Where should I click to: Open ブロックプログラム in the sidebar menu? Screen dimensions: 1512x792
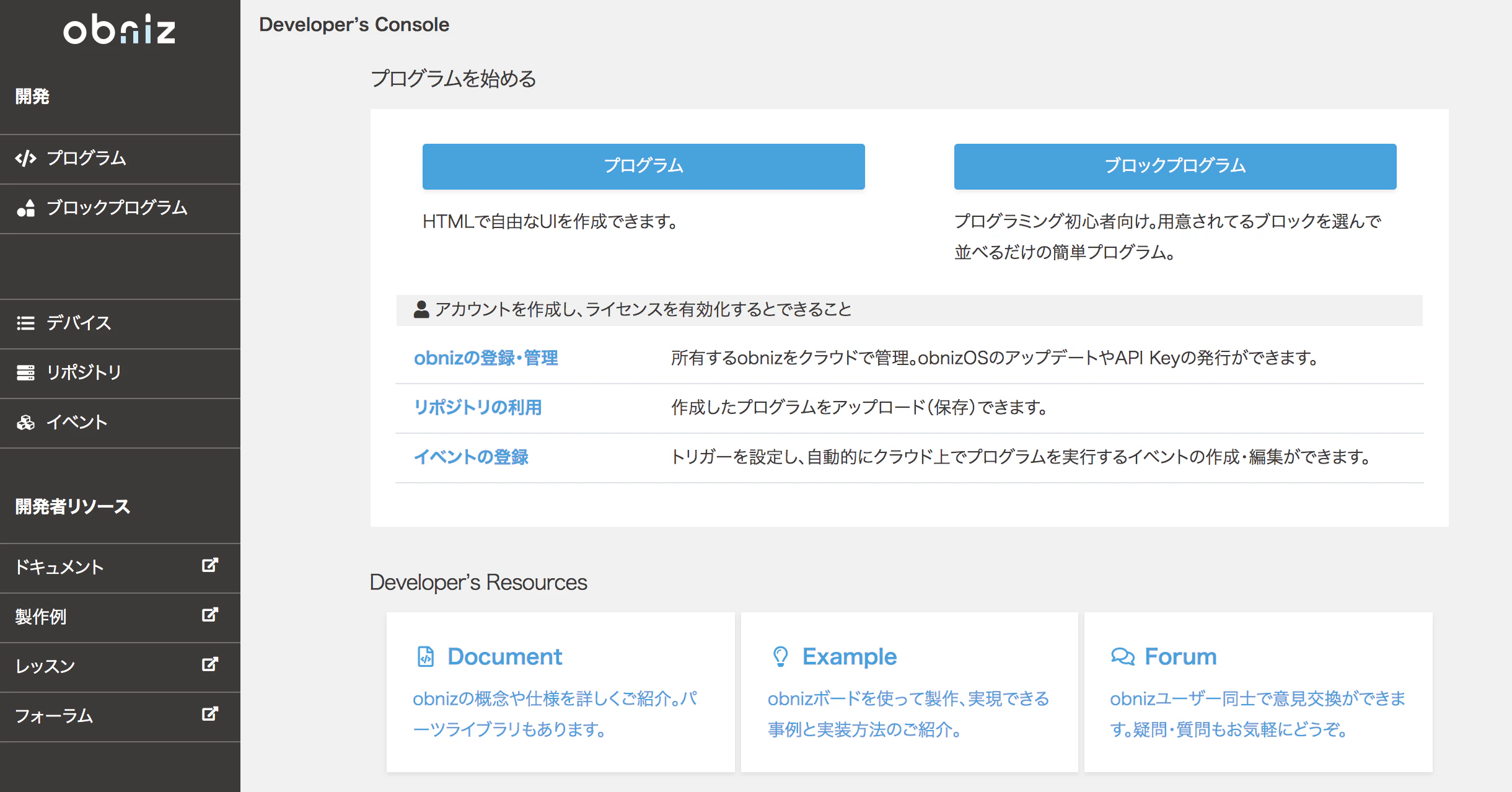(120, 209)
